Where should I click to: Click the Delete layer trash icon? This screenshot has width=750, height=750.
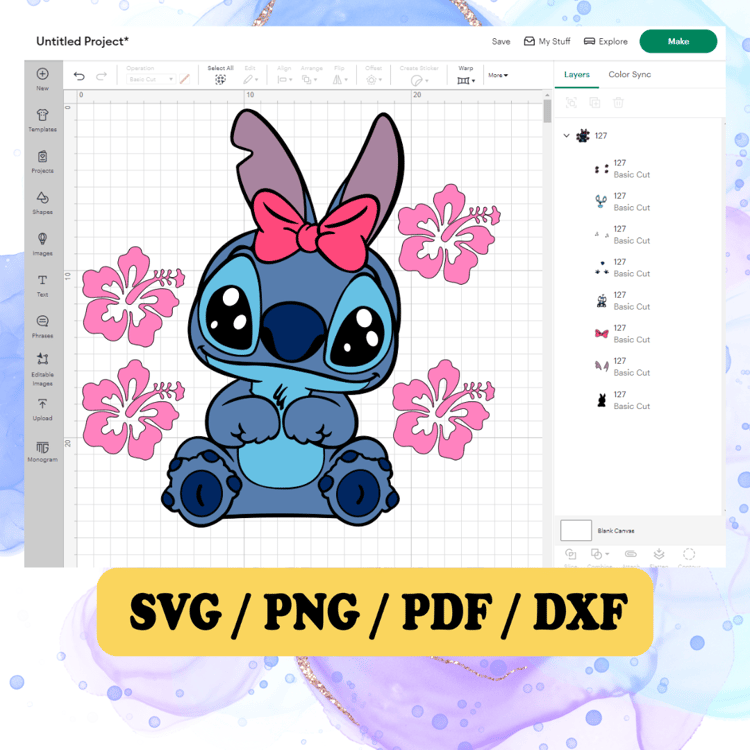(618, 102)
